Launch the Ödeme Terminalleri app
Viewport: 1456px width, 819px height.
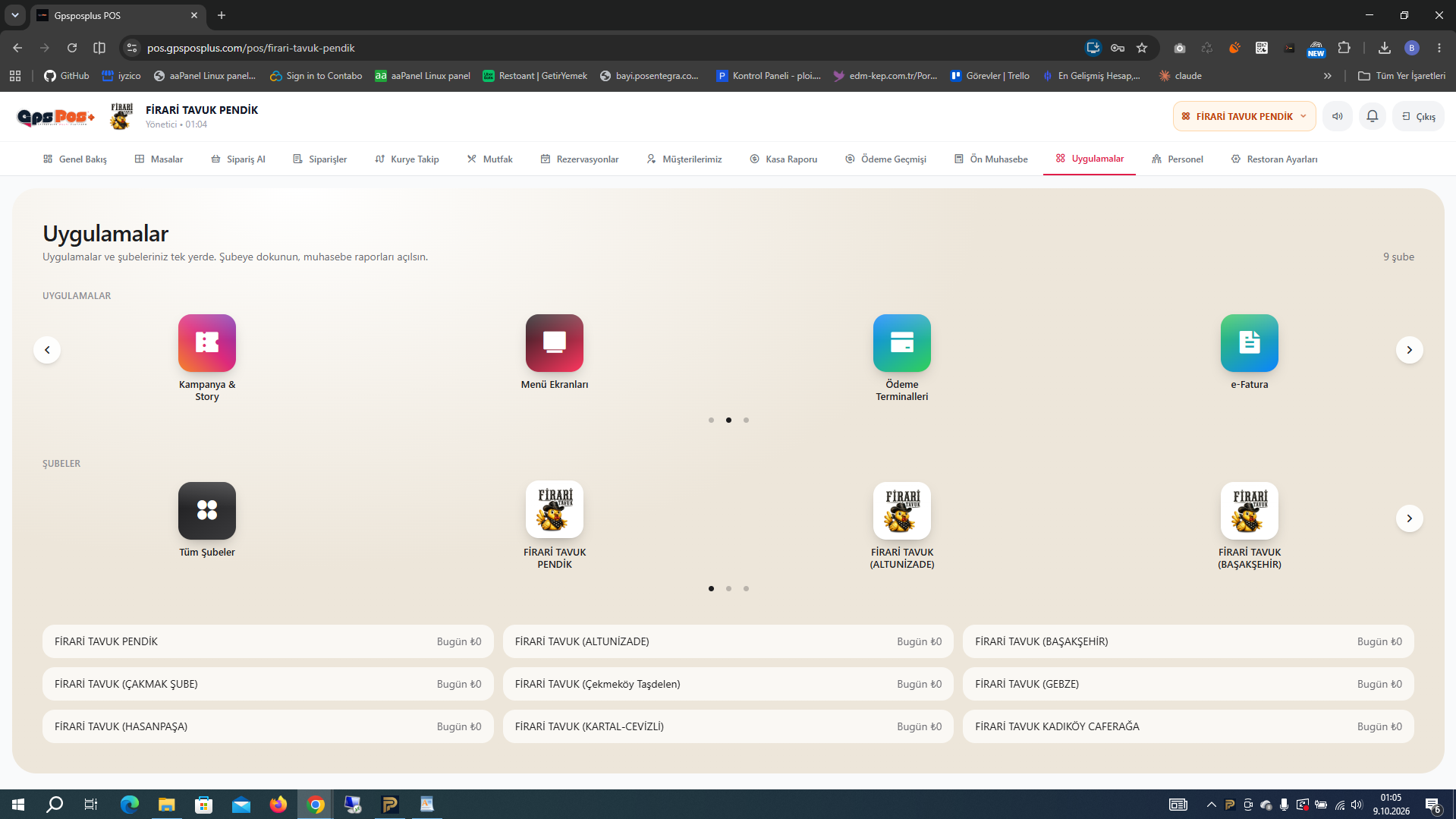coord(902,343)
